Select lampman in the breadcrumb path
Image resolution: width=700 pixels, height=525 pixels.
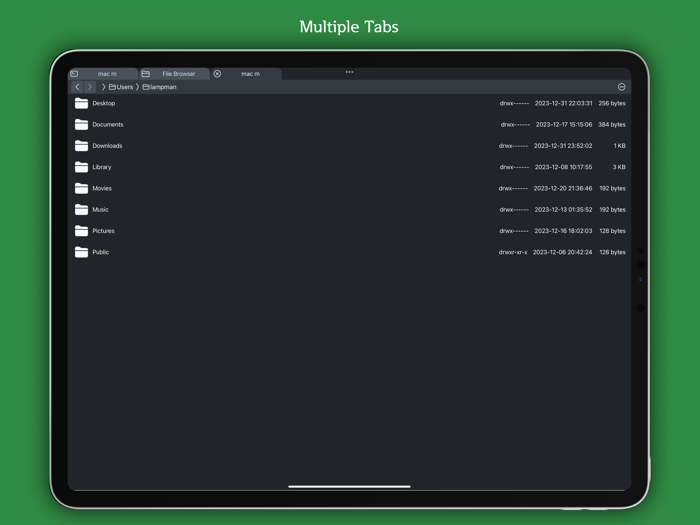(x=159, y=87)
